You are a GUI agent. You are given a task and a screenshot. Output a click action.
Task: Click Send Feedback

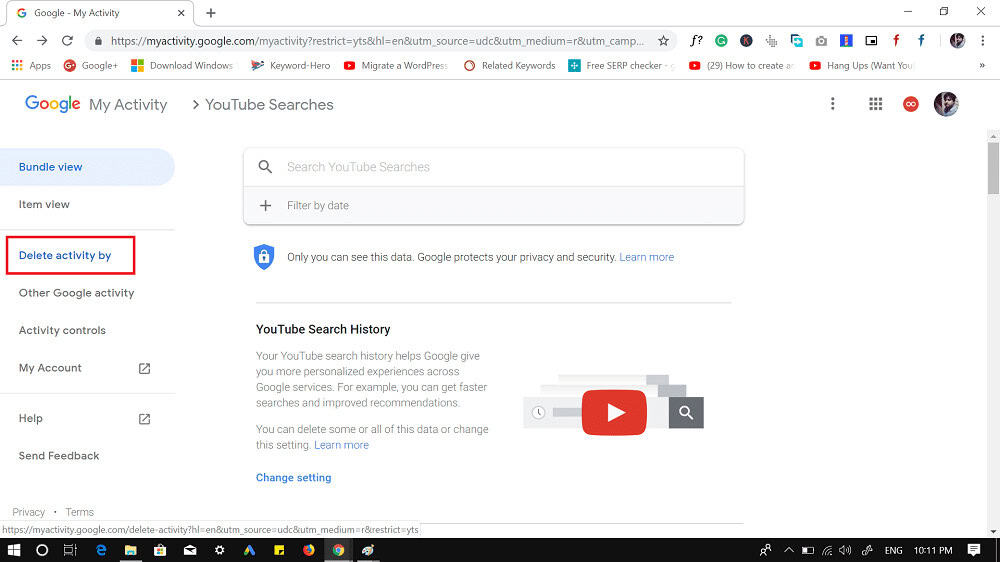click(59, 456)
